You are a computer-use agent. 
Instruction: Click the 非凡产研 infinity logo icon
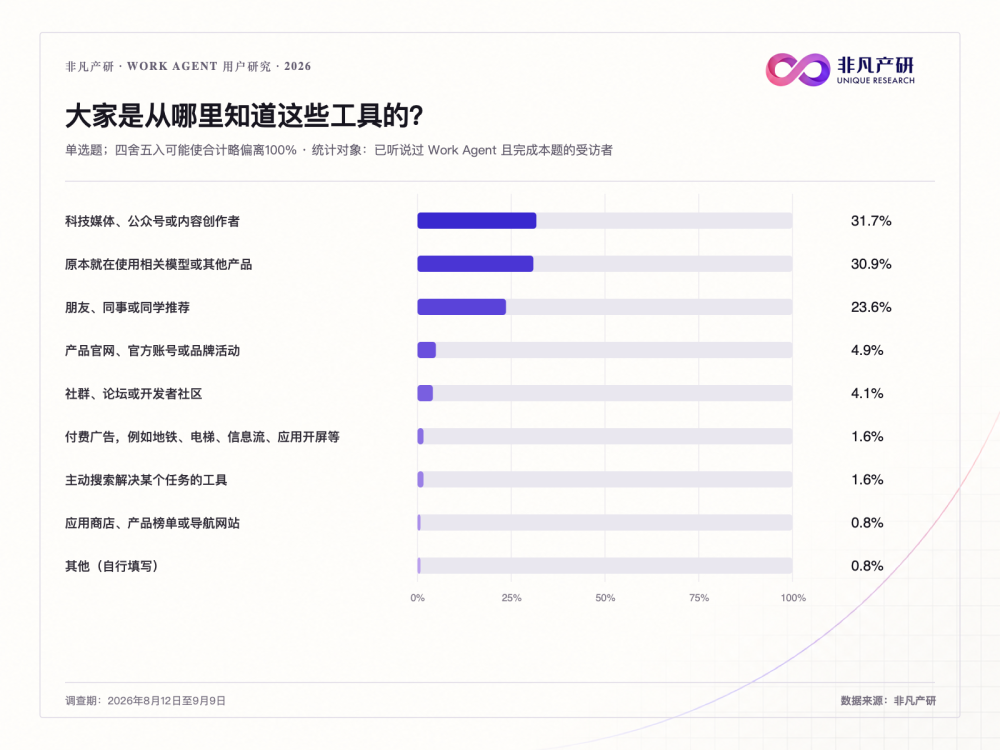pyautogui.click(x=798, y=70)
